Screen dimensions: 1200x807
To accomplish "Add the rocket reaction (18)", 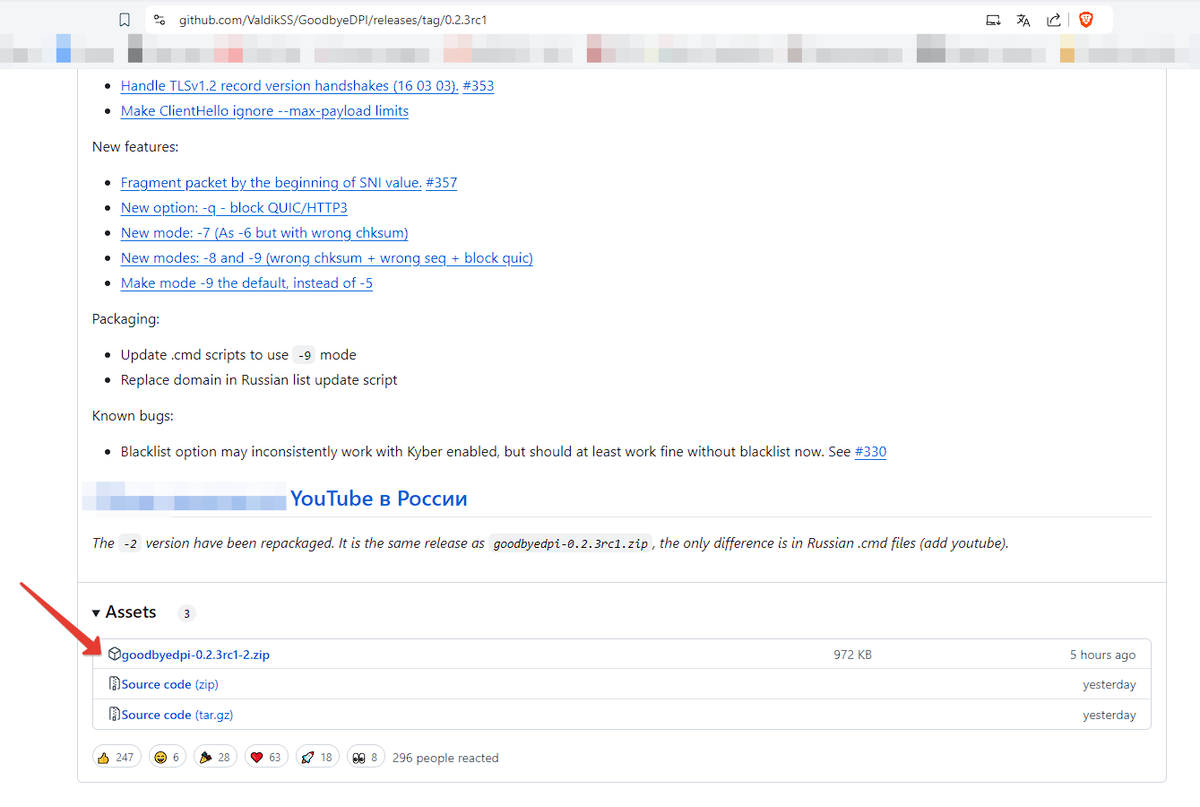I will [318, 757].
